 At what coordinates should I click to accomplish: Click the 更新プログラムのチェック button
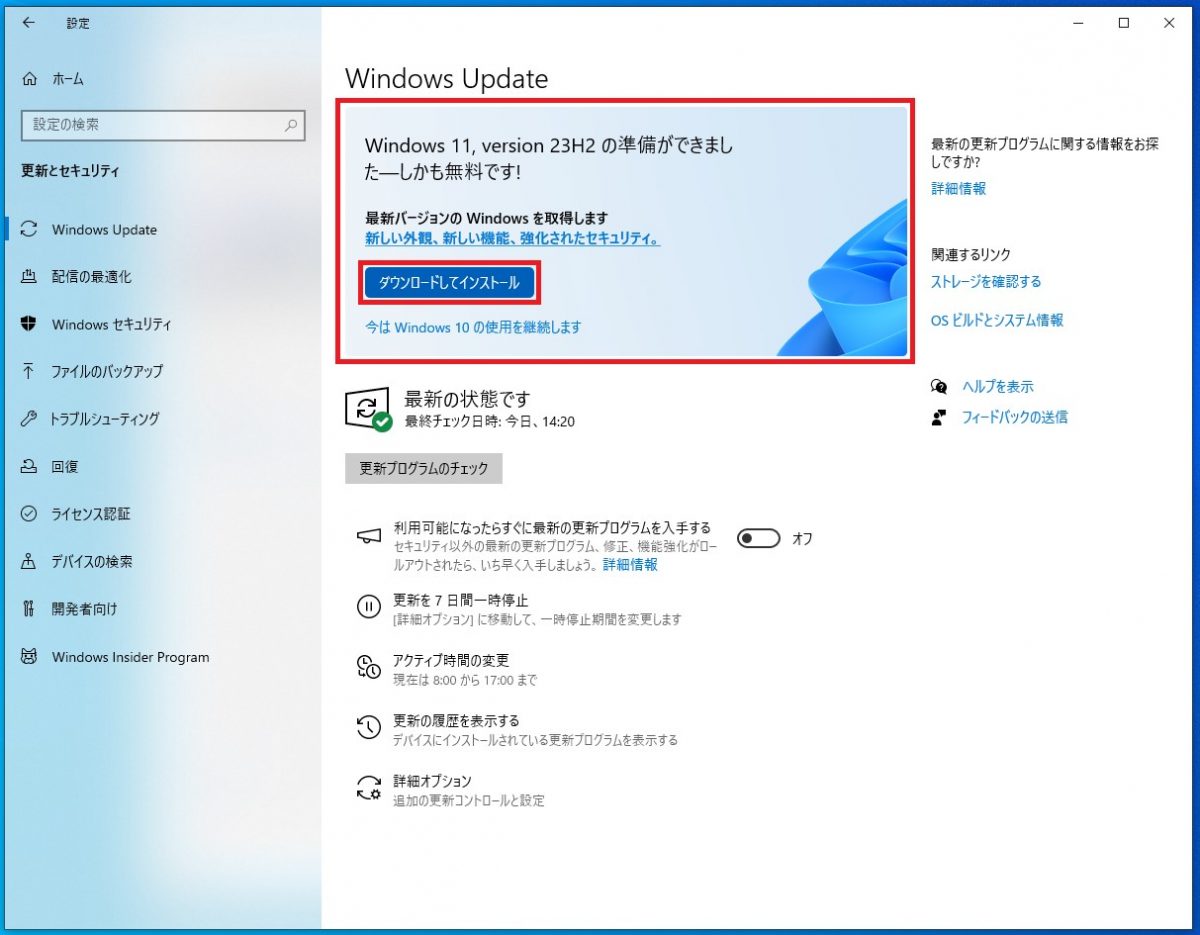(423, 468)
